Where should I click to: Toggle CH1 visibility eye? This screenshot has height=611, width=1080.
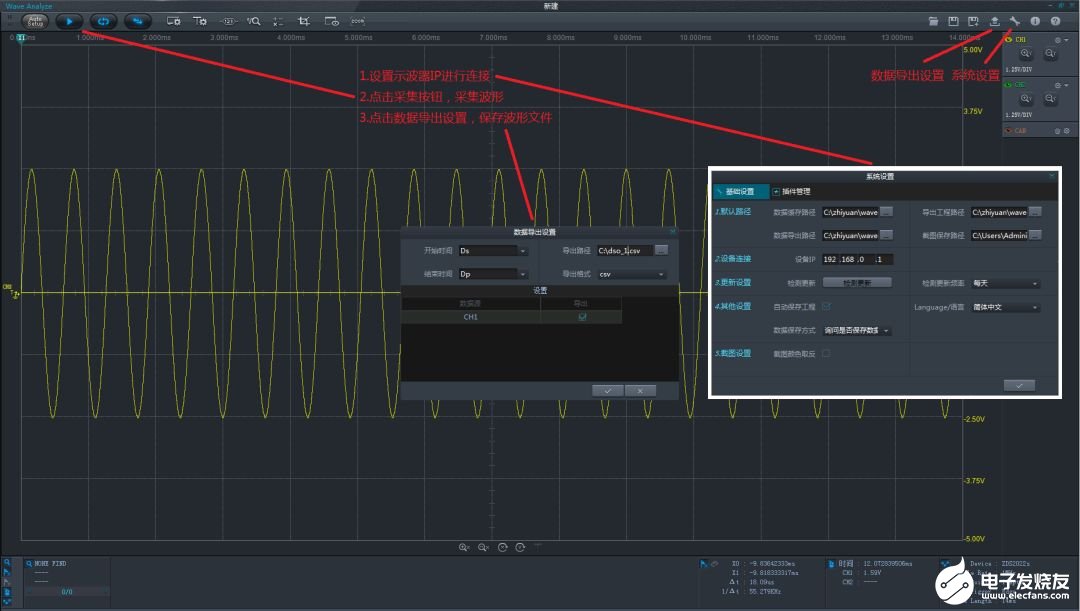pyautogui.click(x=1008, y=40)
